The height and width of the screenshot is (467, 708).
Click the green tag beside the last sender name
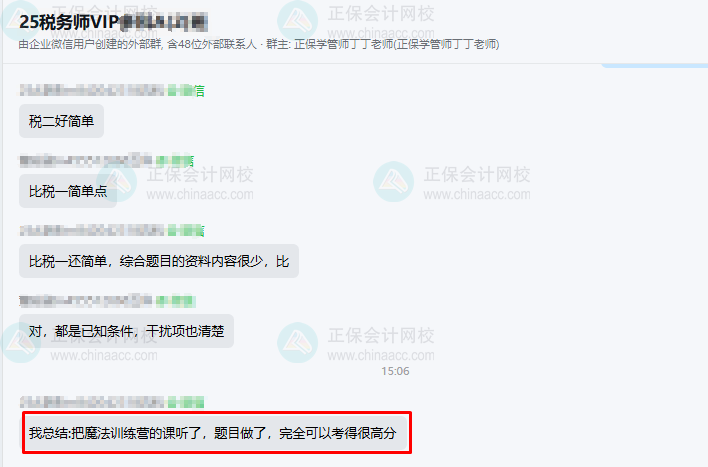[x=186, y=402]
